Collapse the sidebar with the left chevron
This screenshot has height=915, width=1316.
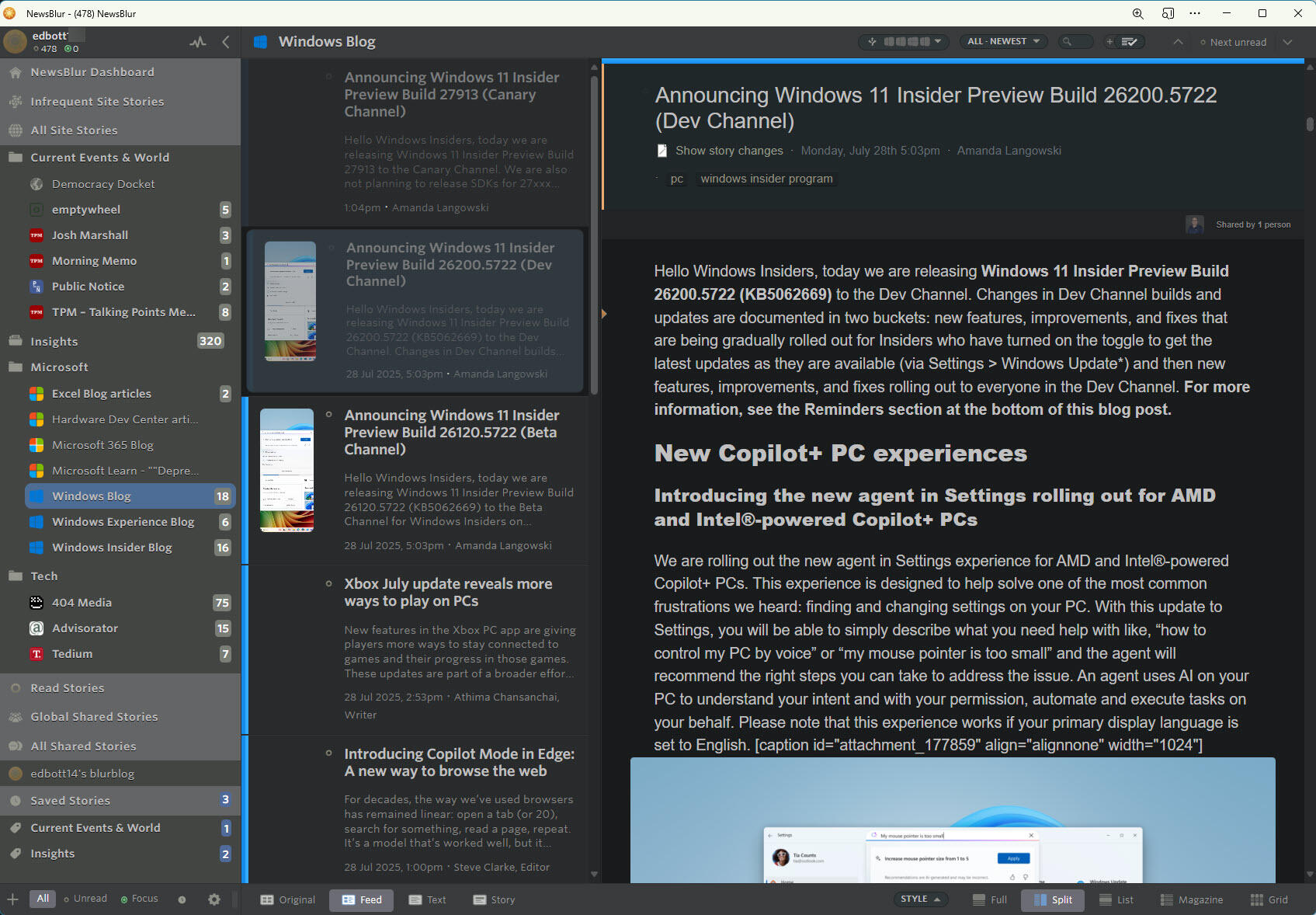point(226,42)
